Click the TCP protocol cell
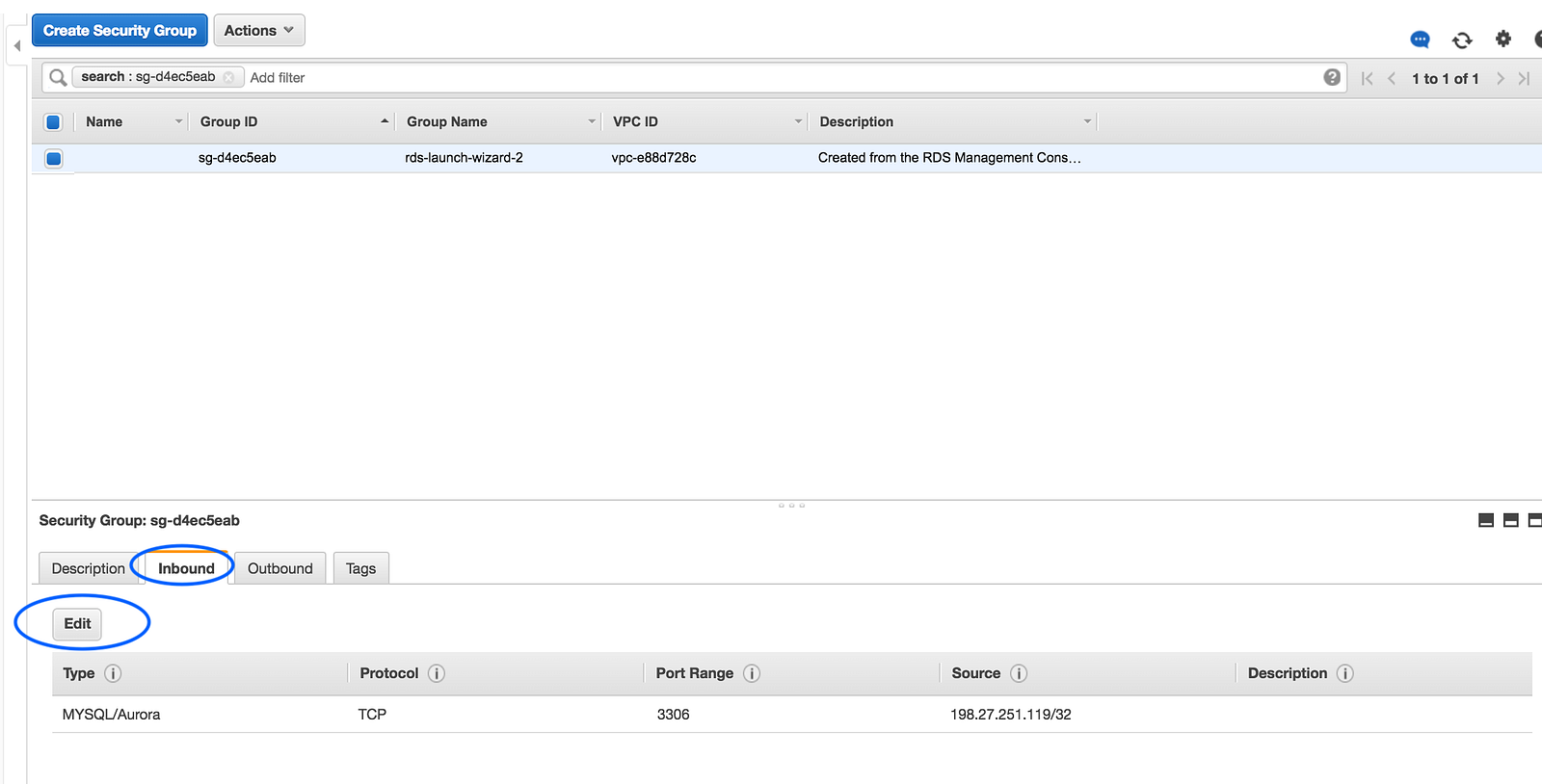The width and height of the screenshot is (1542, 784). (372, 715)
